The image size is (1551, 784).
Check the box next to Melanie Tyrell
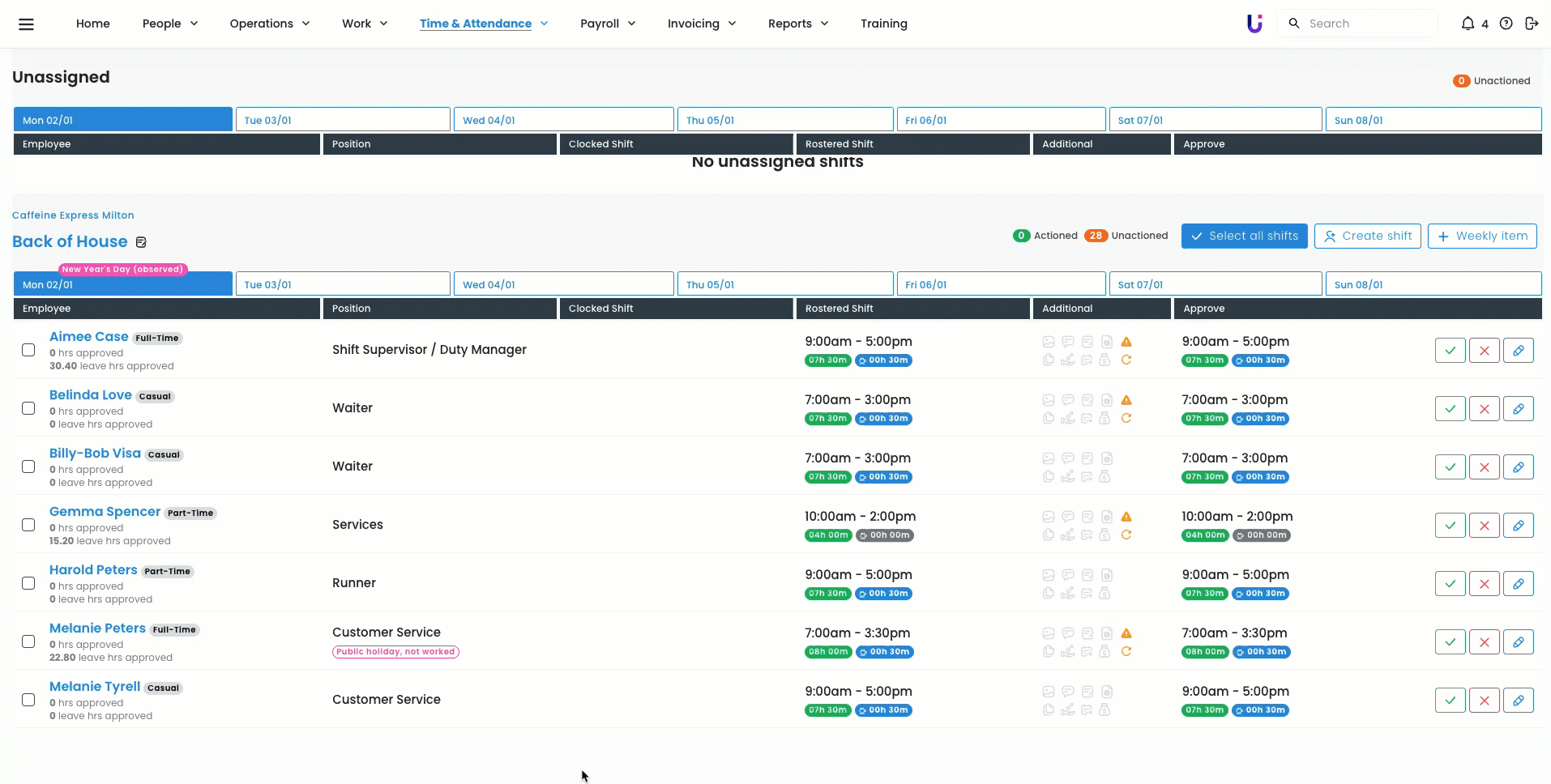(x=28, y=700)
